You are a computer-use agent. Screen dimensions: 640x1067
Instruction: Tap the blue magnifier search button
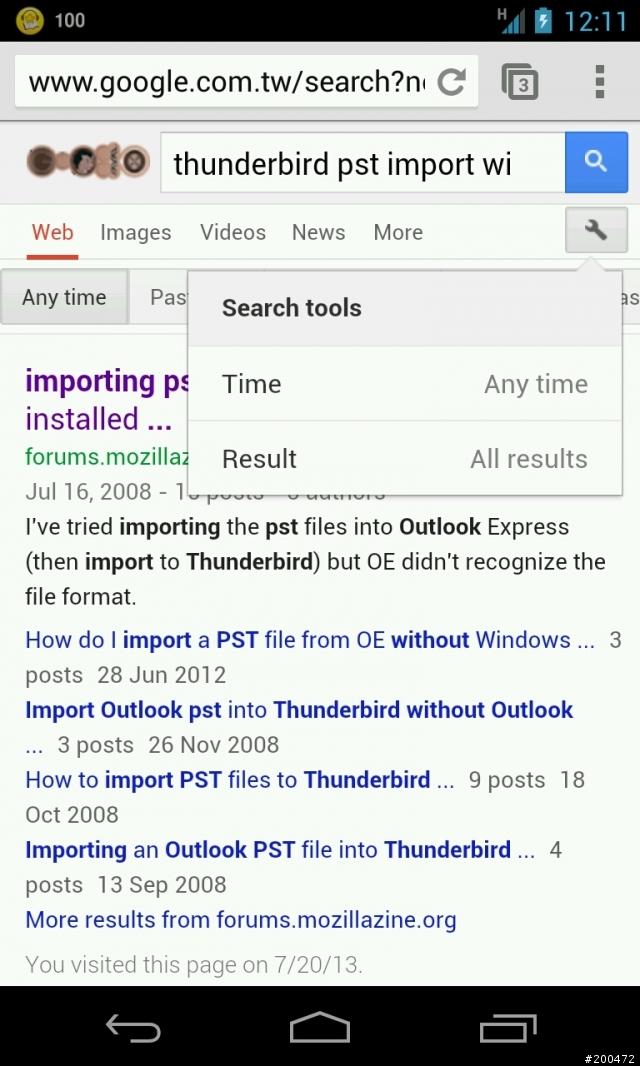596,162
